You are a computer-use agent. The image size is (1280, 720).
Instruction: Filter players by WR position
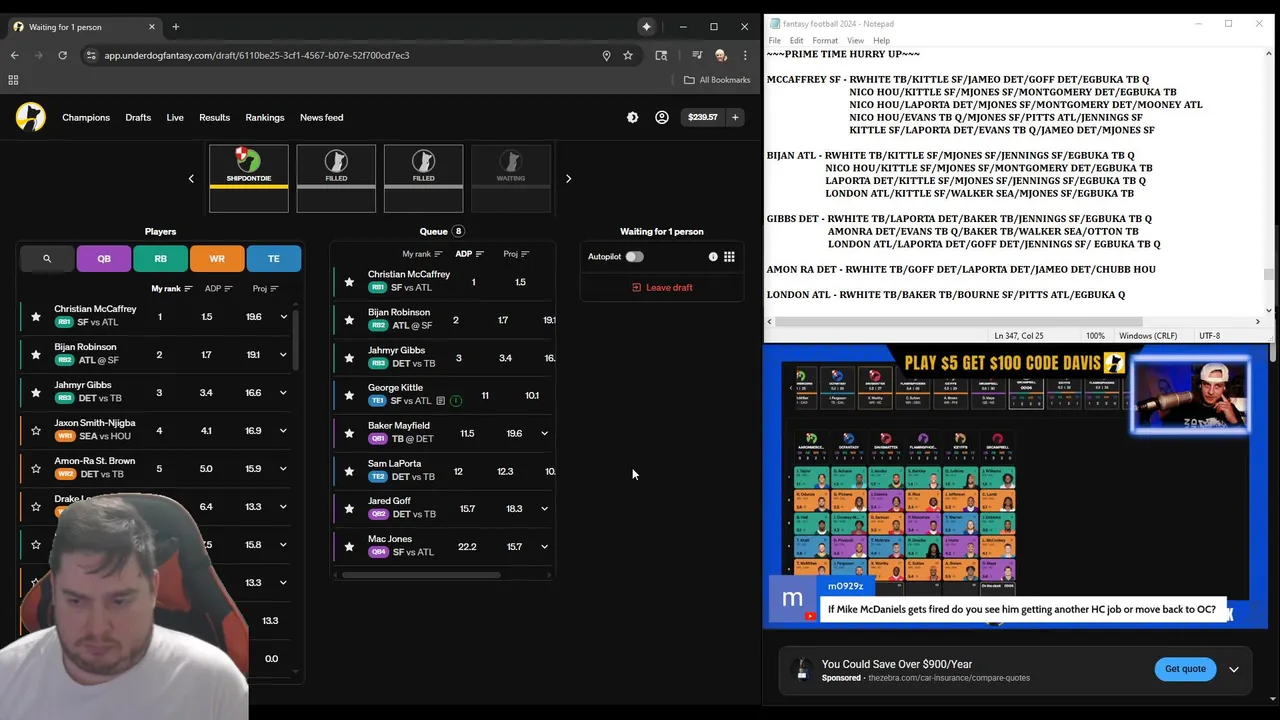click(x=217, y=258)
